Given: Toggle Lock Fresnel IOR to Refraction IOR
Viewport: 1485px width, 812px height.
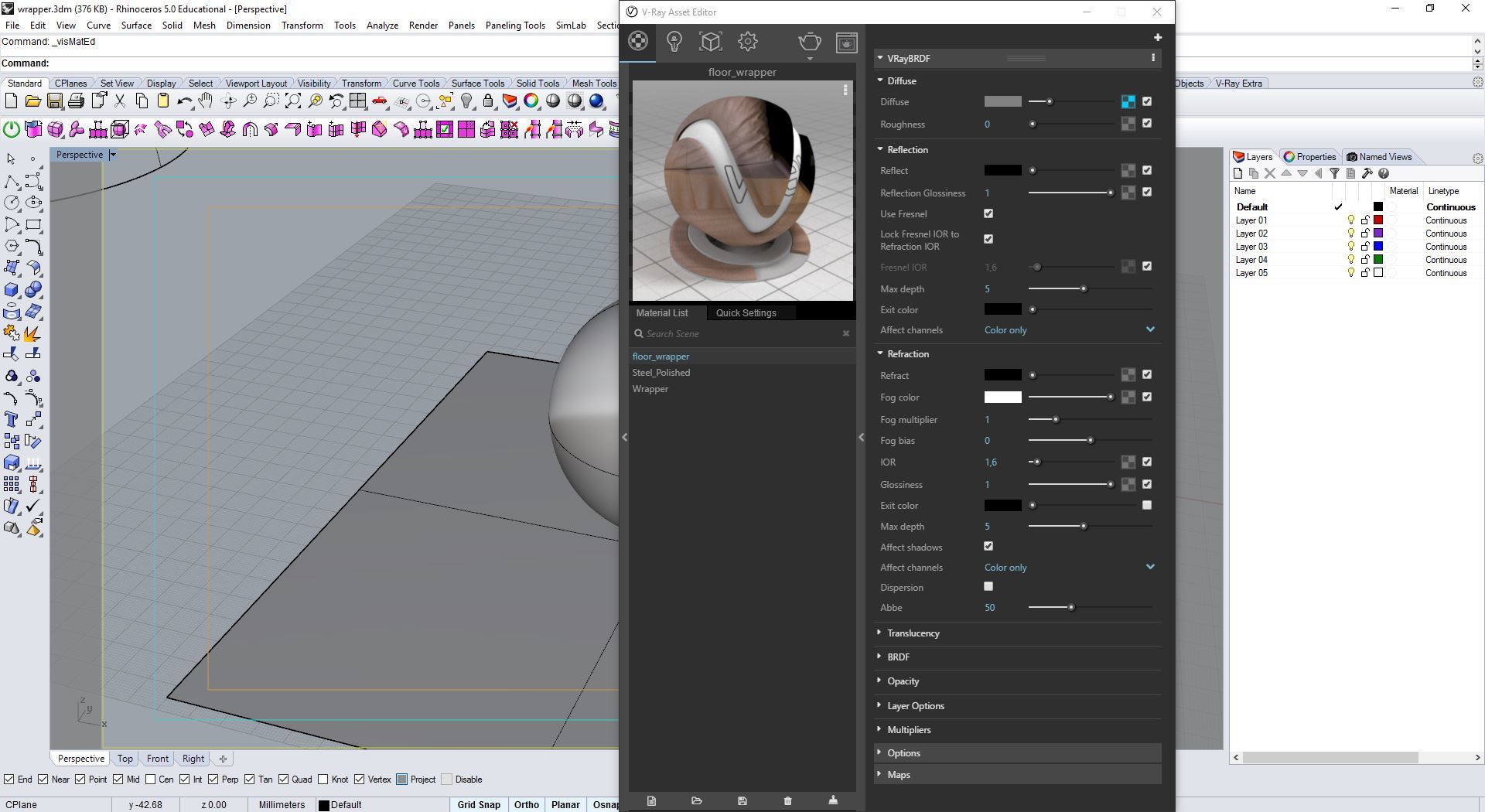Looking at the screenshot, I should 988,239.
